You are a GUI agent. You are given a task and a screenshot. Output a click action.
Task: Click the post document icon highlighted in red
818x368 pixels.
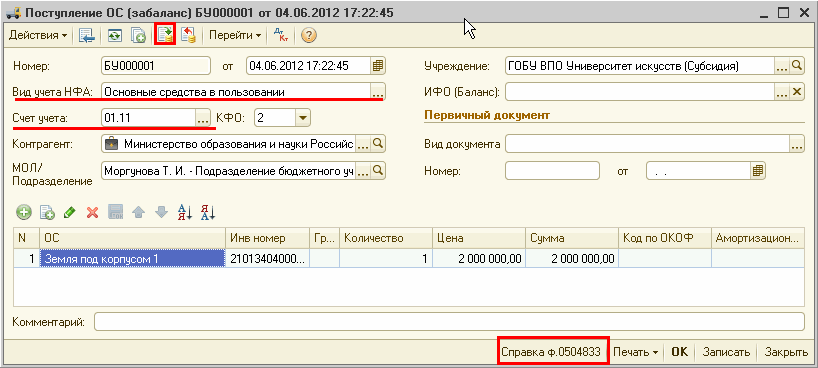point(166,35)
